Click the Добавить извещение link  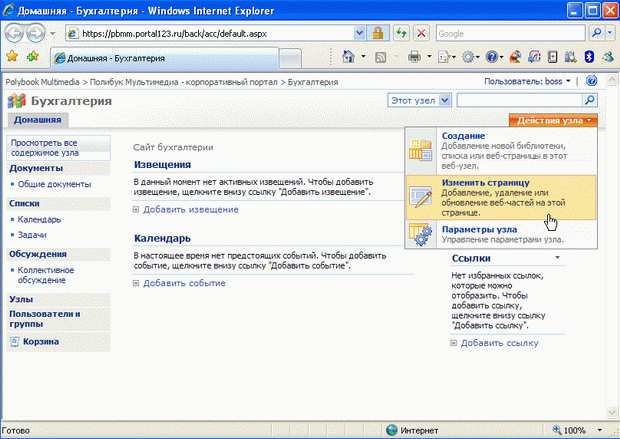(190, 210)
